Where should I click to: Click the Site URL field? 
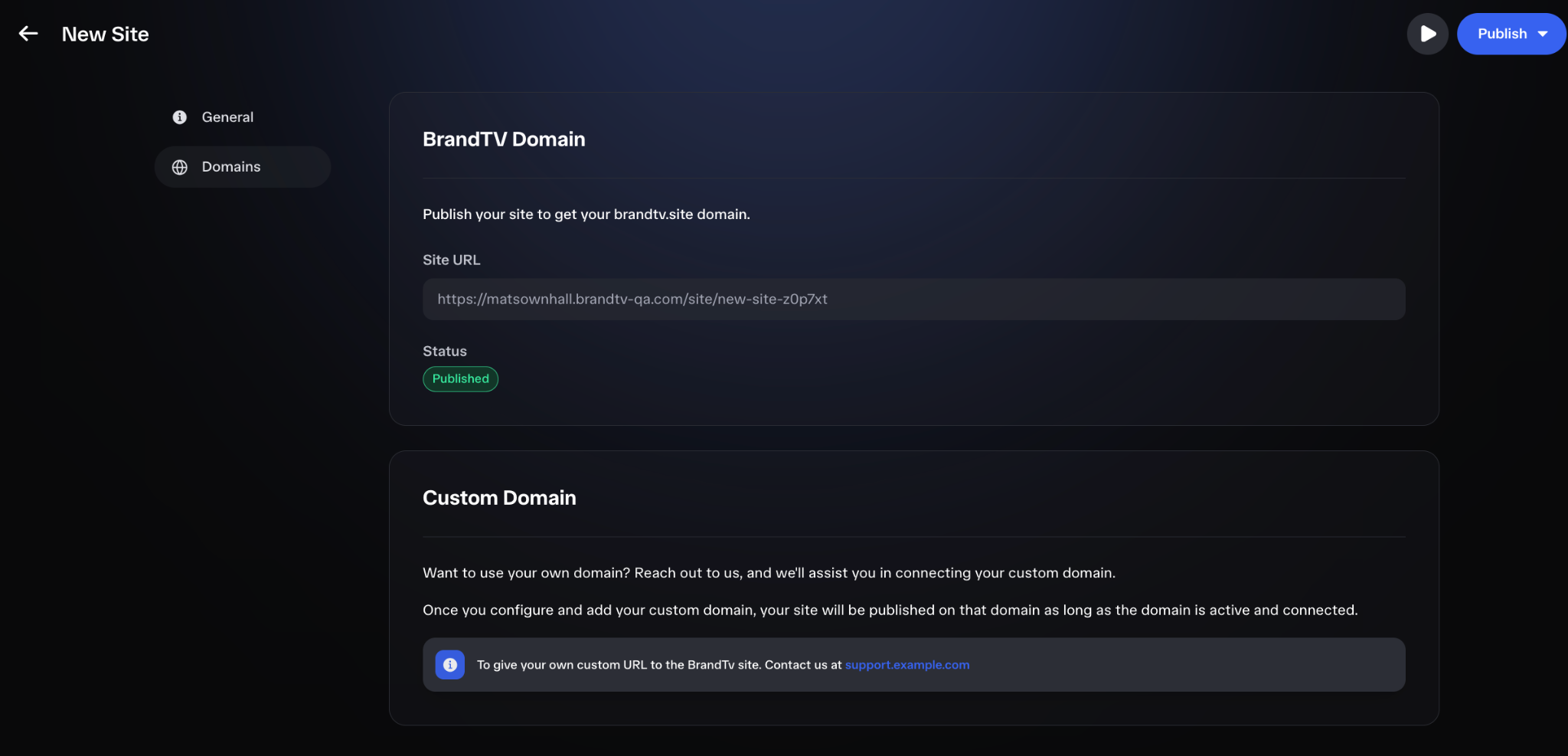tap(914, 299)
